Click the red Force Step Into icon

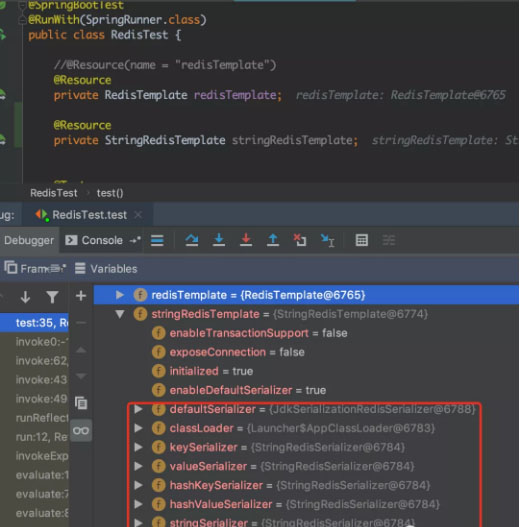(246, 240)
